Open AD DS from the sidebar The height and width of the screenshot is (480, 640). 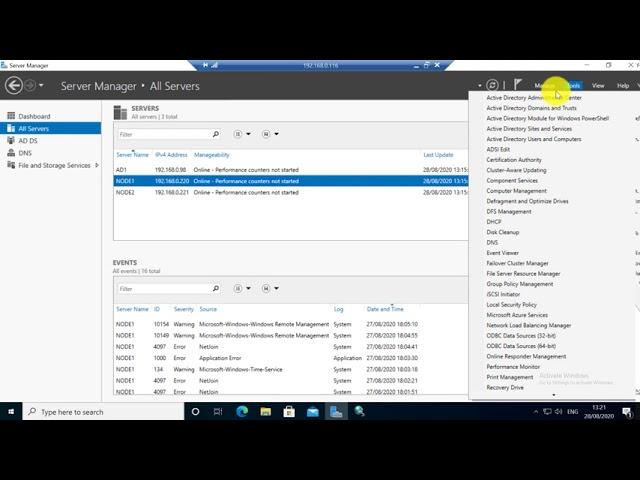pyautogui.click(x=28, y=141)
